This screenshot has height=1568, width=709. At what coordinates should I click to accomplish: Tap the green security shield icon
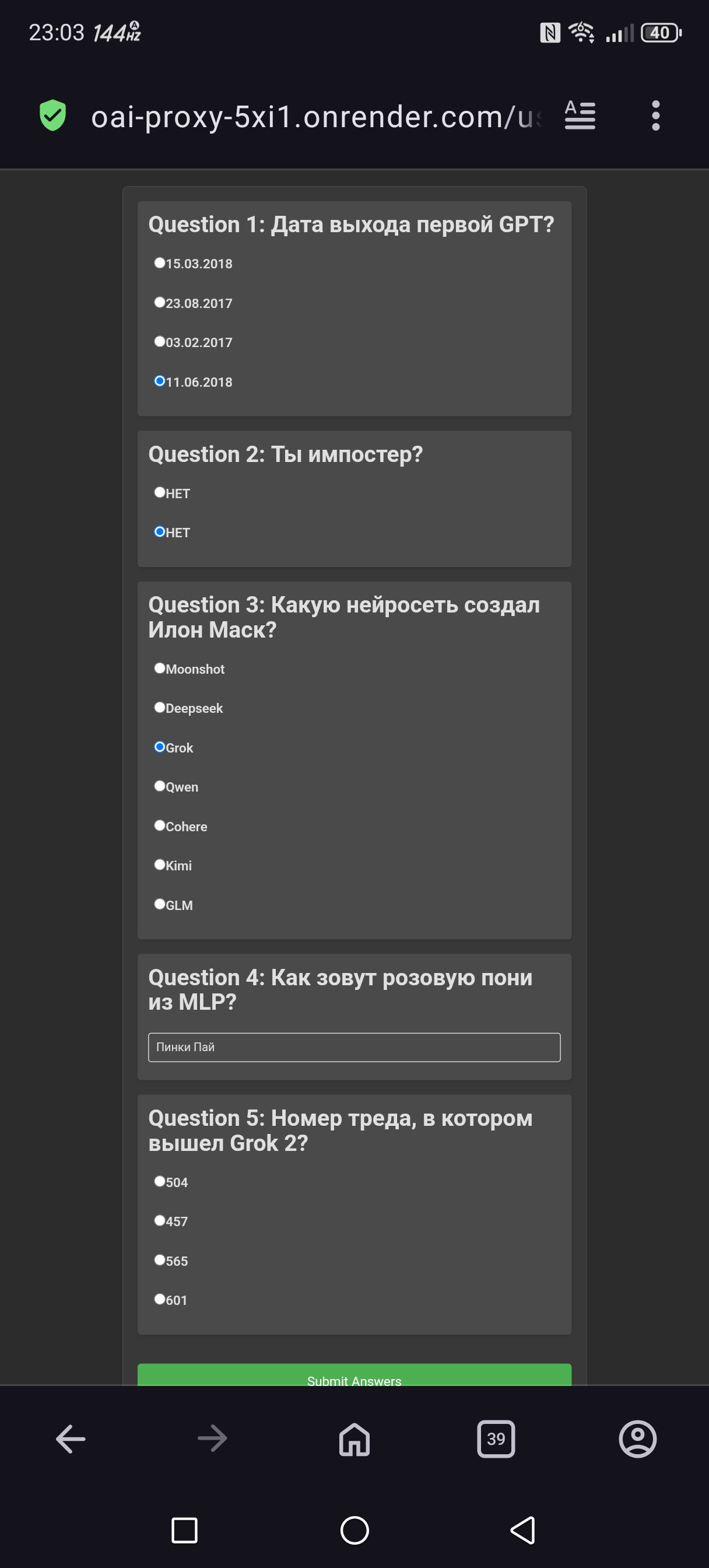pos(52,116)
